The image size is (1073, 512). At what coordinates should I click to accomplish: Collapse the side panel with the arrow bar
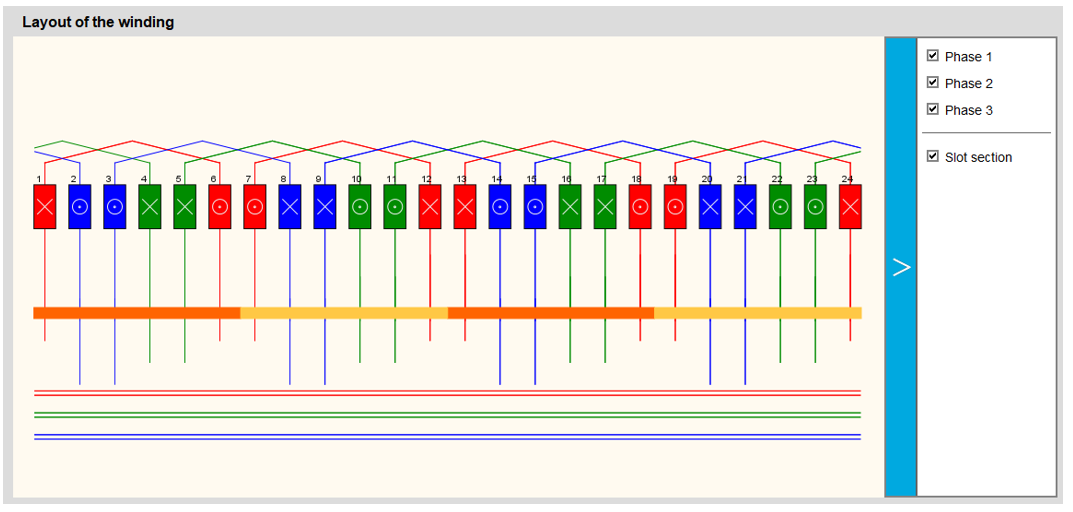coord(901,267)
